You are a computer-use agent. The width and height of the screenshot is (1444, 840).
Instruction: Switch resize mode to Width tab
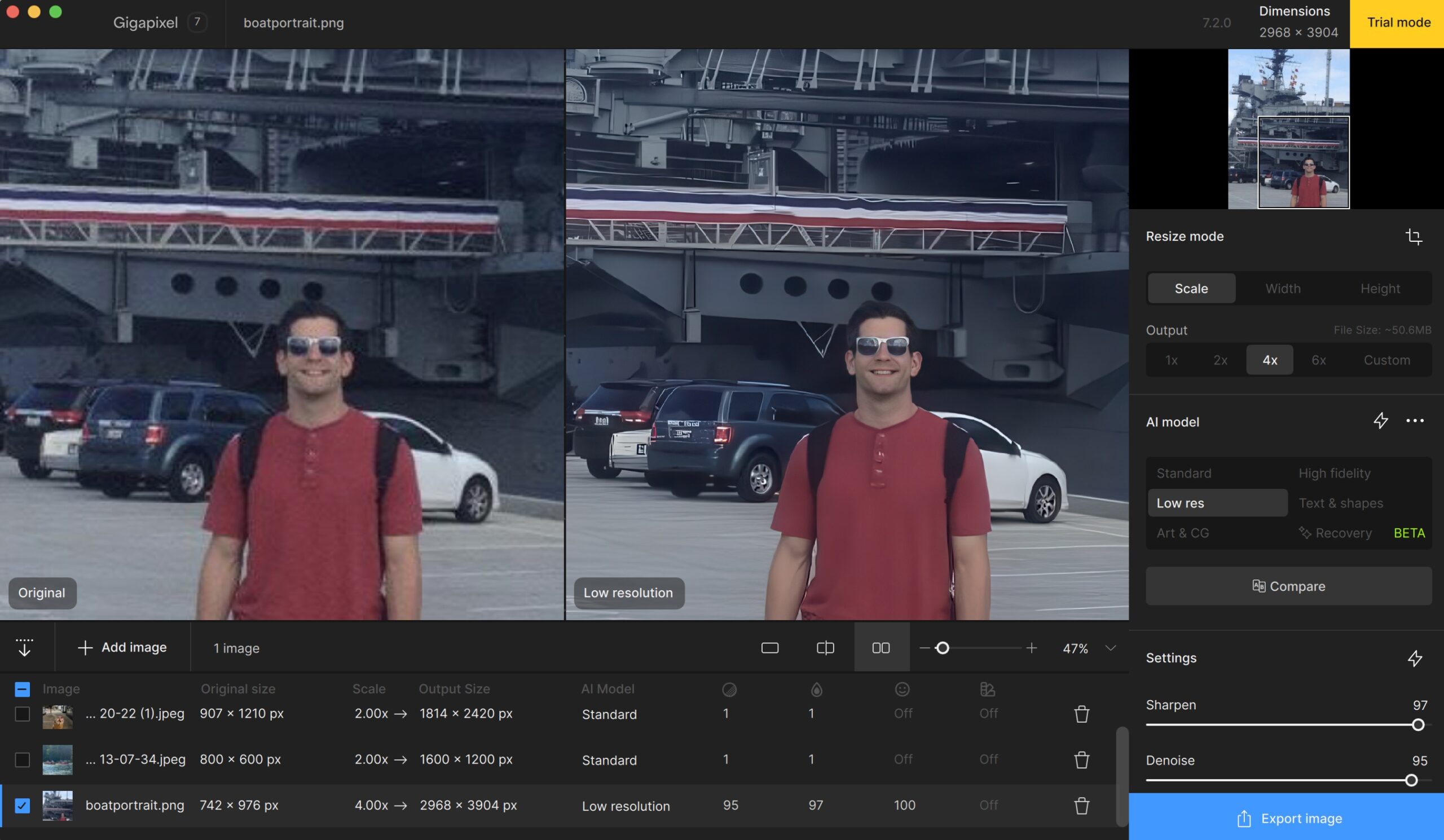[x=1283, y=289]
